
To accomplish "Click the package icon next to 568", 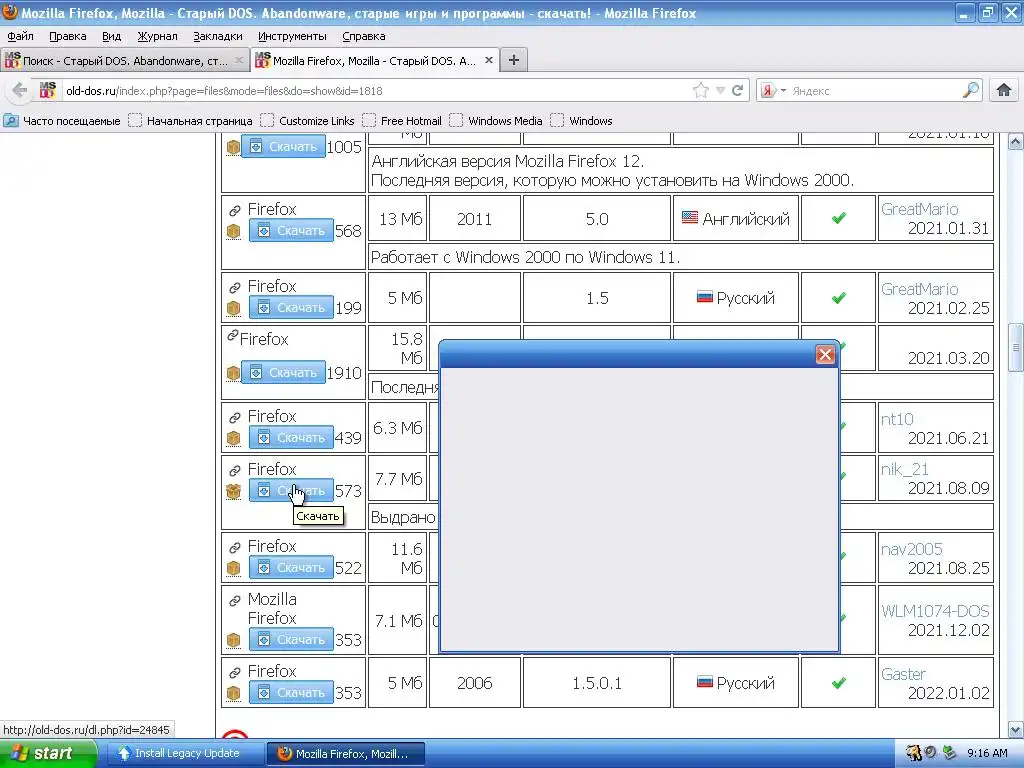I will tap(233, 231).
